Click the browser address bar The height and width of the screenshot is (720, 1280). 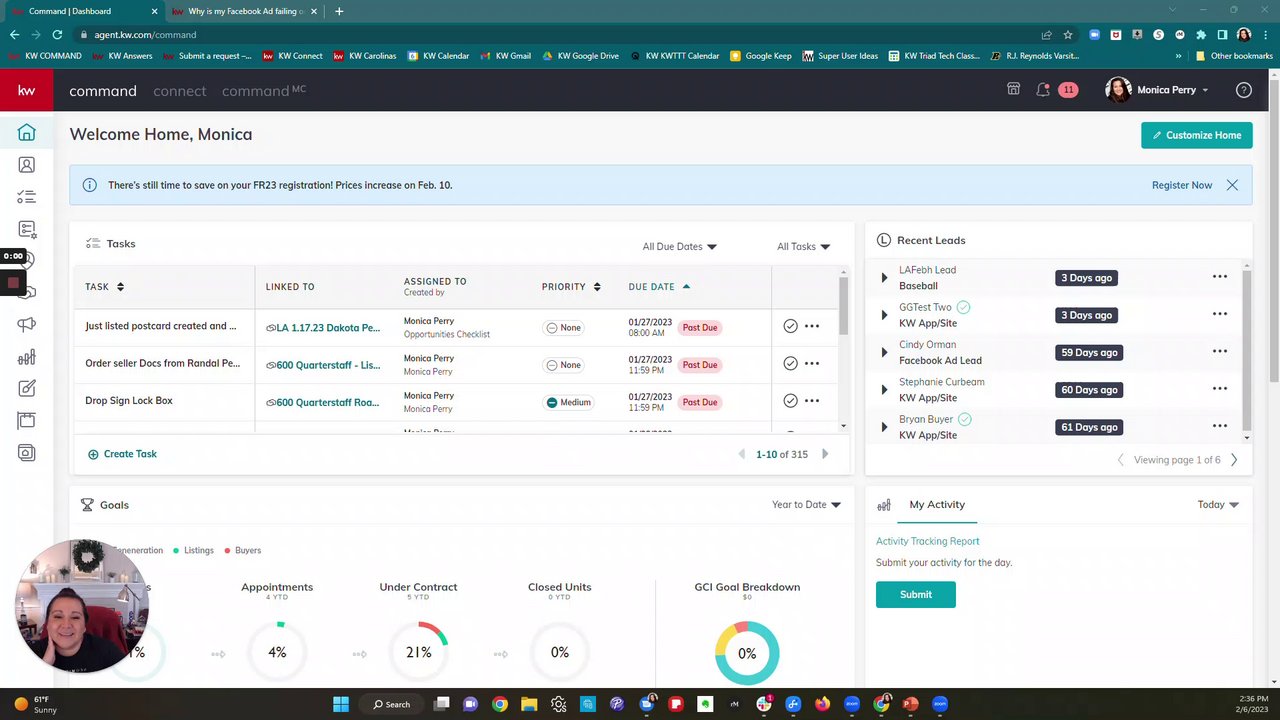click(560, 34)
